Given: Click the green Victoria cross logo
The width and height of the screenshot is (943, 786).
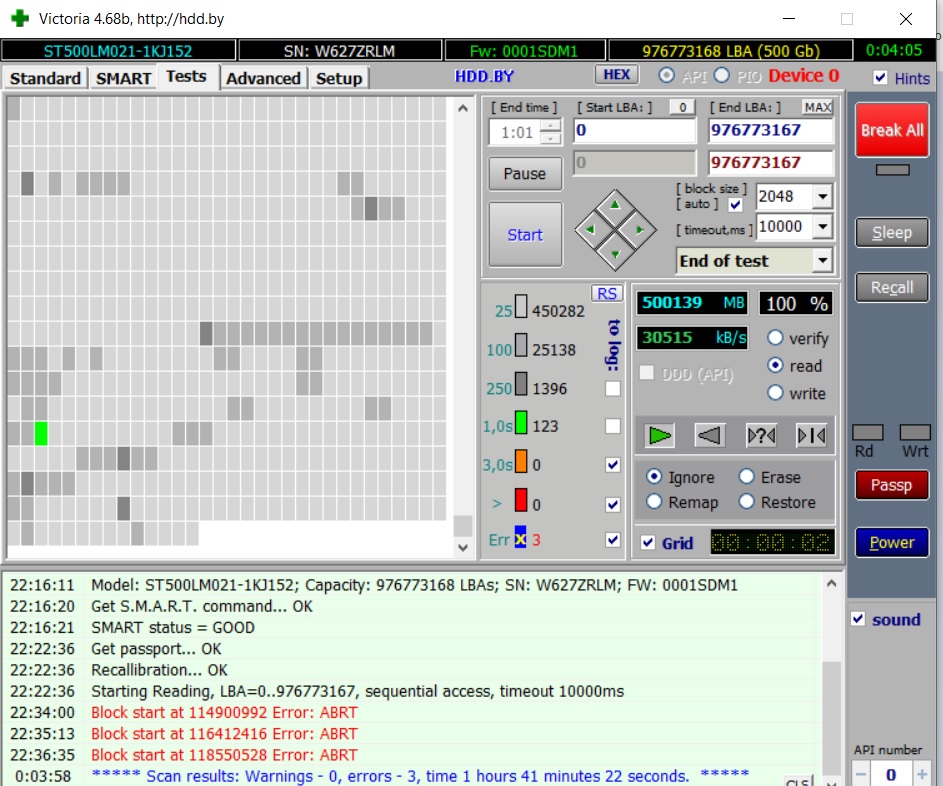Looking at the screenshot, I should click(19, 19).
